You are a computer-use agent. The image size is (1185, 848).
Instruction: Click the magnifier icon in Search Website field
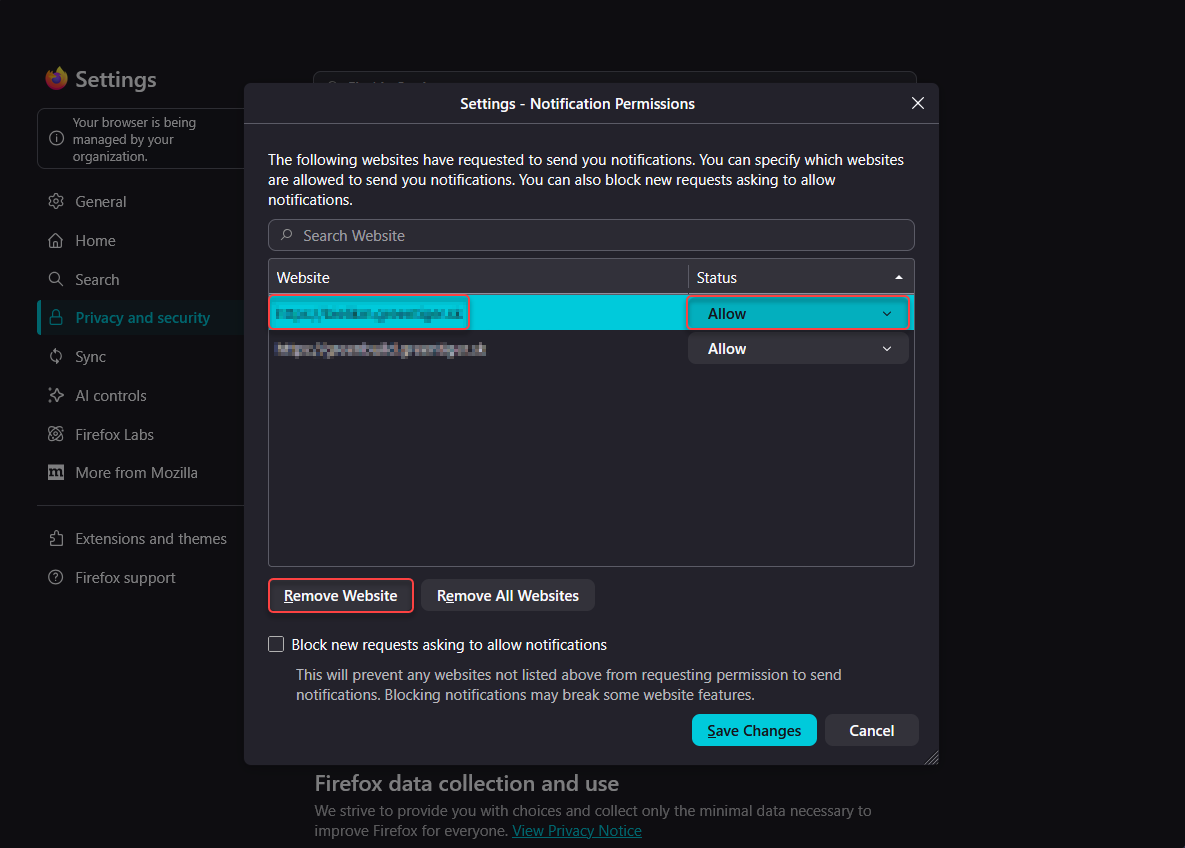(x=287, y=235)
